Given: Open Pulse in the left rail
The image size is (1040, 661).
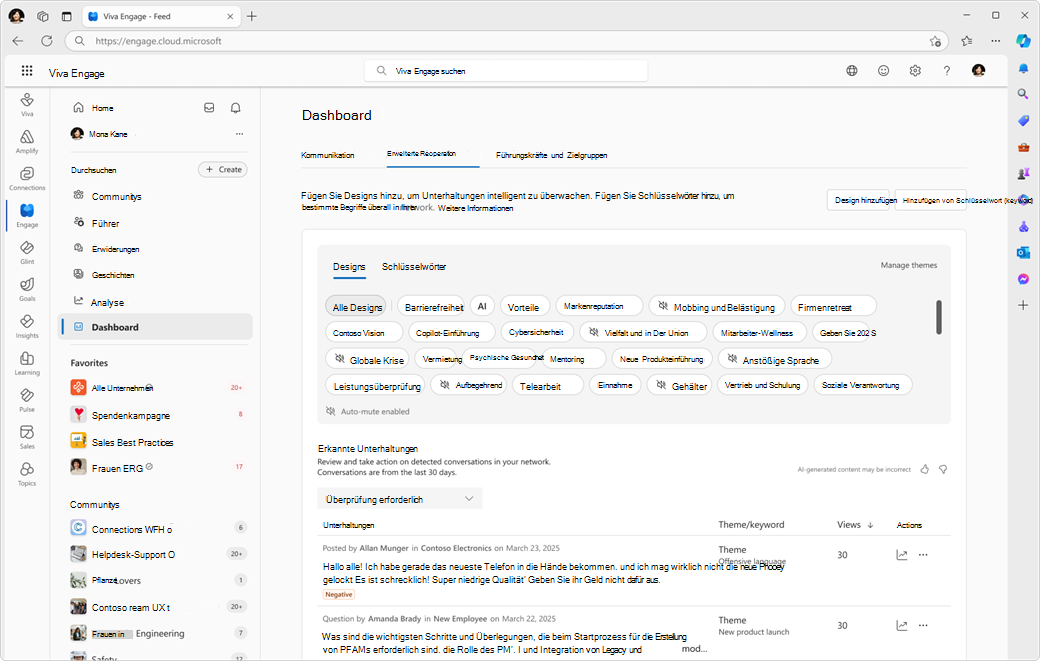Looking at the screenshot, I should click(x=27, y=400).
